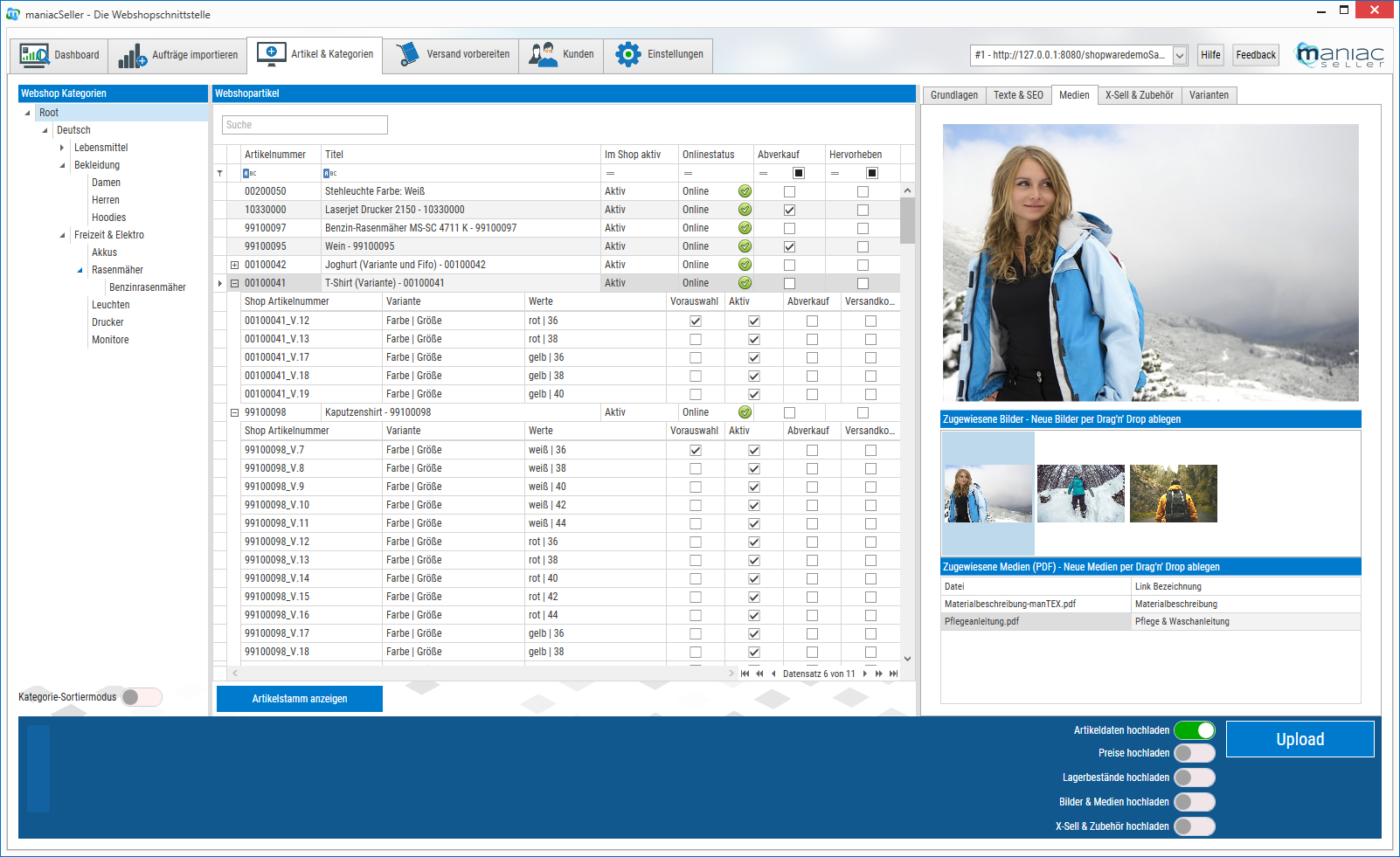Image resolution: width=1400 pixels, height=857 pixels.
Task: Toggle the Kategorie-Sortiermodus slider switch
Action: pyautogui.click(x=141, y=697)
